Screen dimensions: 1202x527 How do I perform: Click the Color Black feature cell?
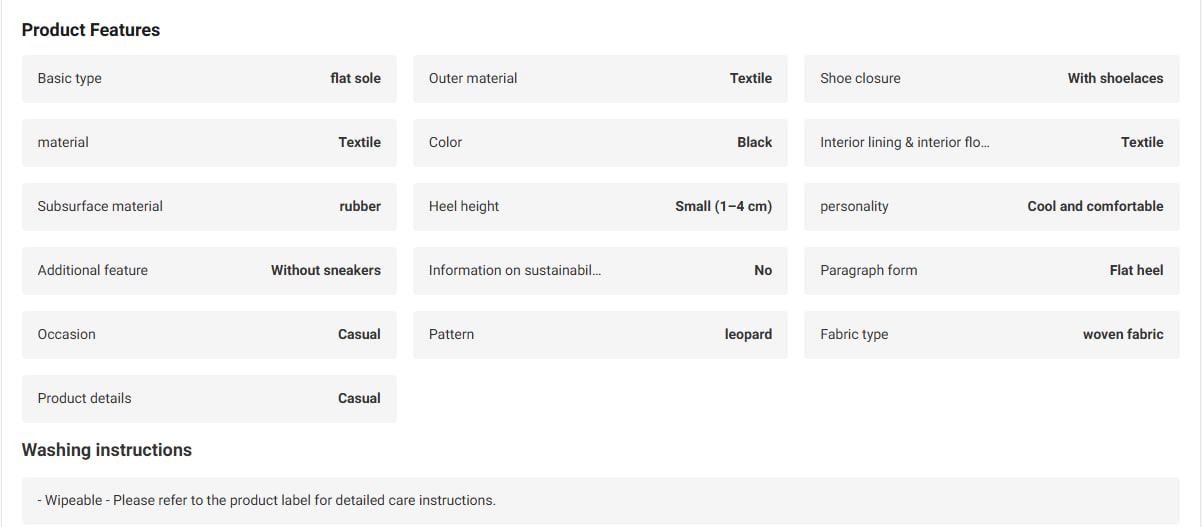coord(600,142)
